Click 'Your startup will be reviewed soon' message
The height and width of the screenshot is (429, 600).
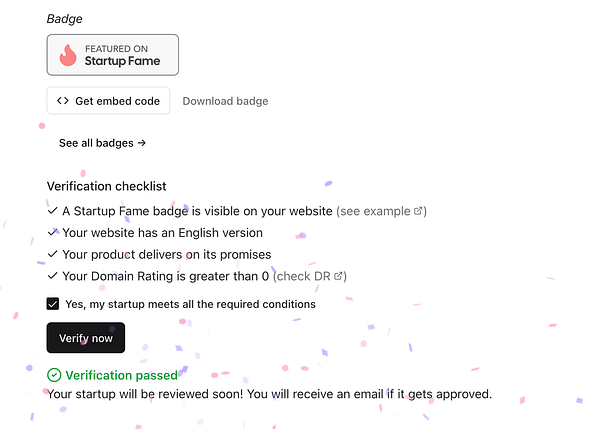click(269, 394)
